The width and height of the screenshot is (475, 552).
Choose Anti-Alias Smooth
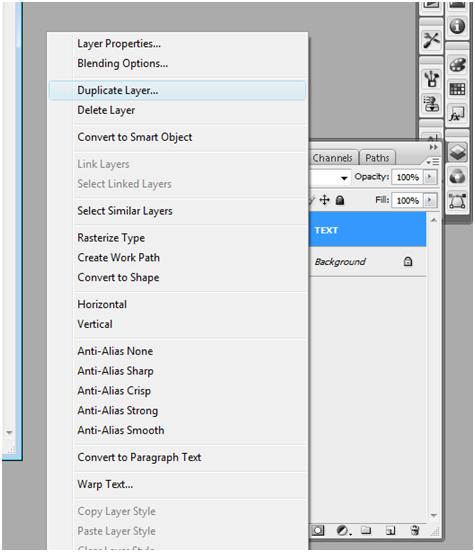pos(177,430)
